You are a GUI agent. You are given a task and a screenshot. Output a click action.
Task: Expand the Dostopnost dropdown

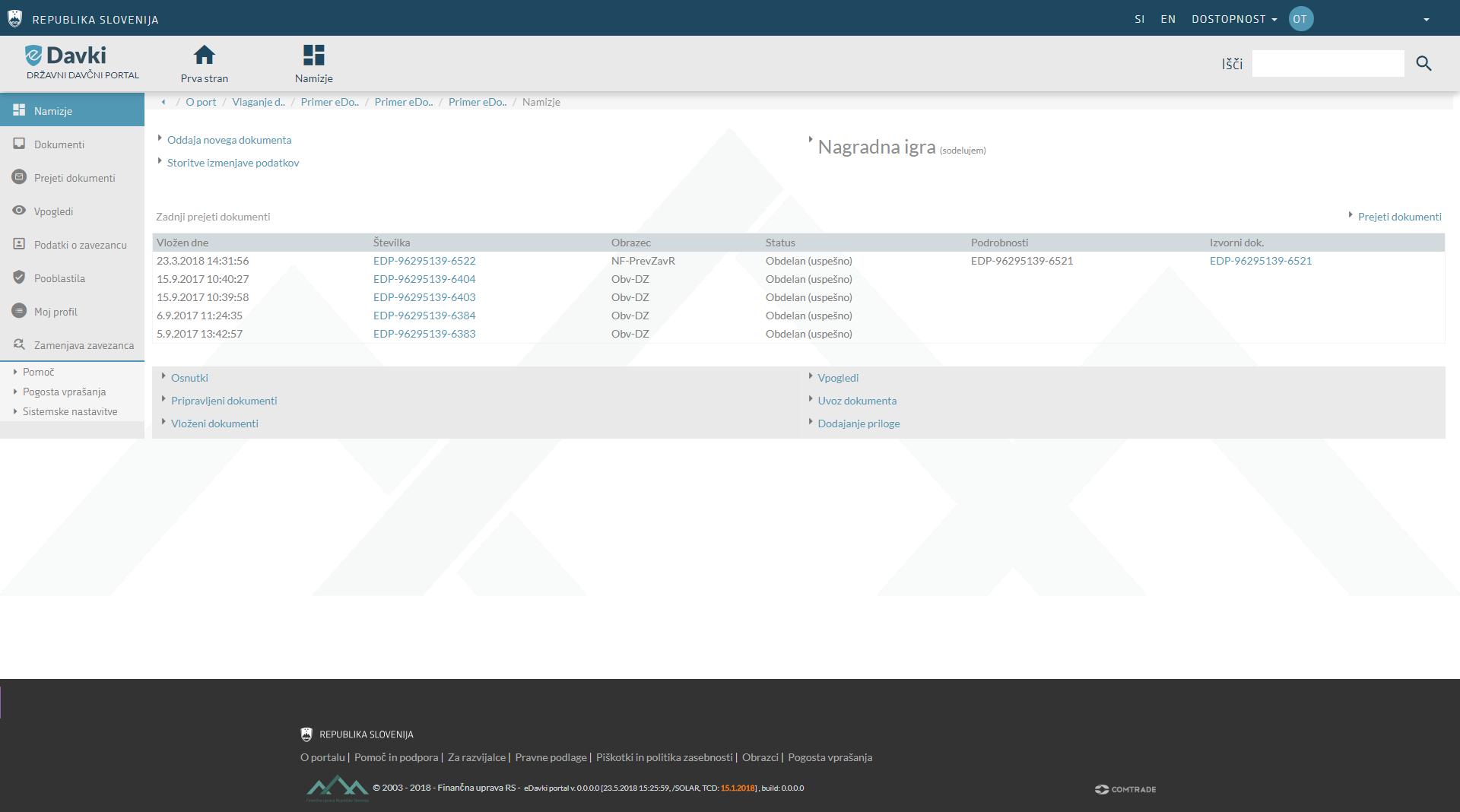[x=1233, y=19]
